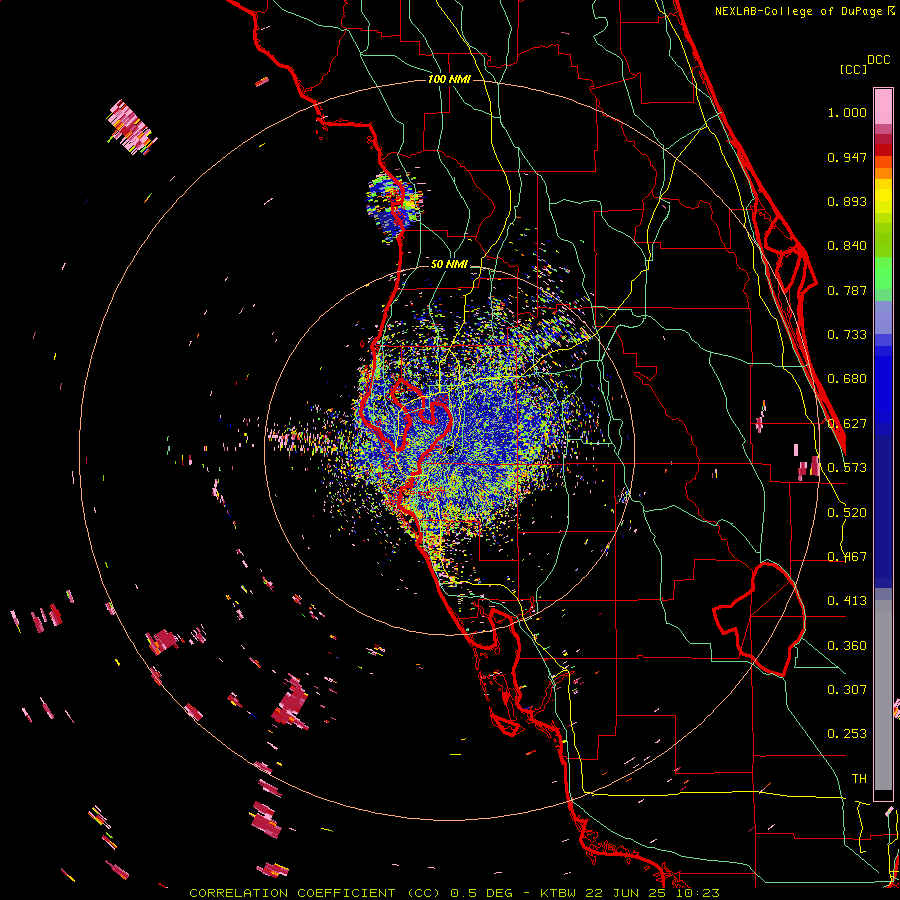Click the 1.000 scale value
The image size is (900, 900).
[x=847, y=112]
